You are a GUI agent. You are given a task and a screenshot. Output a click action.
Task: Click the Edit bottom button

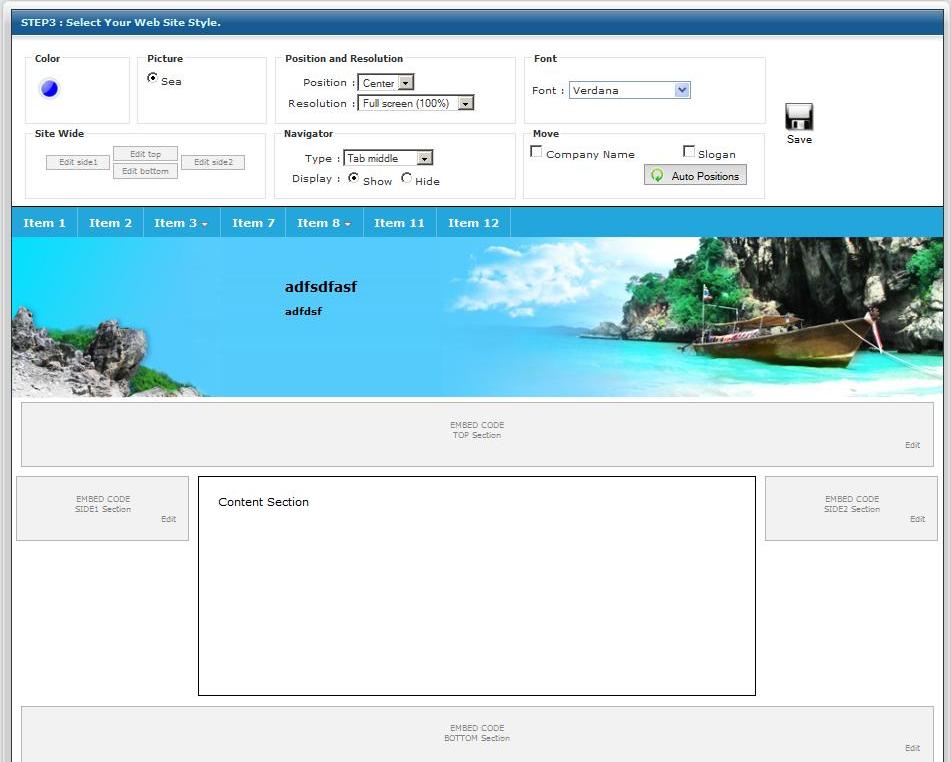146,171
